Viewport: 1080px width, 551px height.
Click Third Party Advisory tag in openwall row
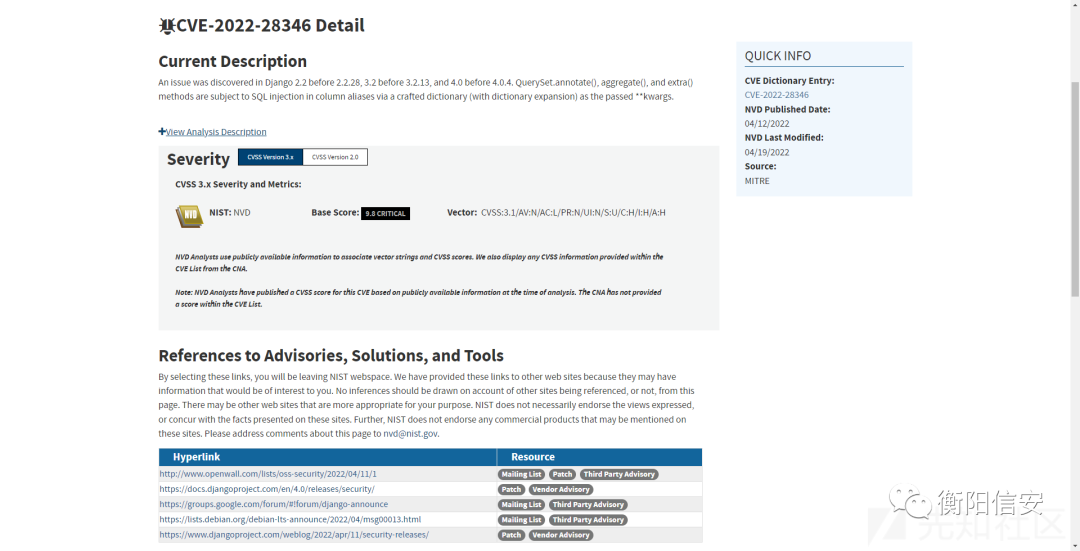point(619,475)
